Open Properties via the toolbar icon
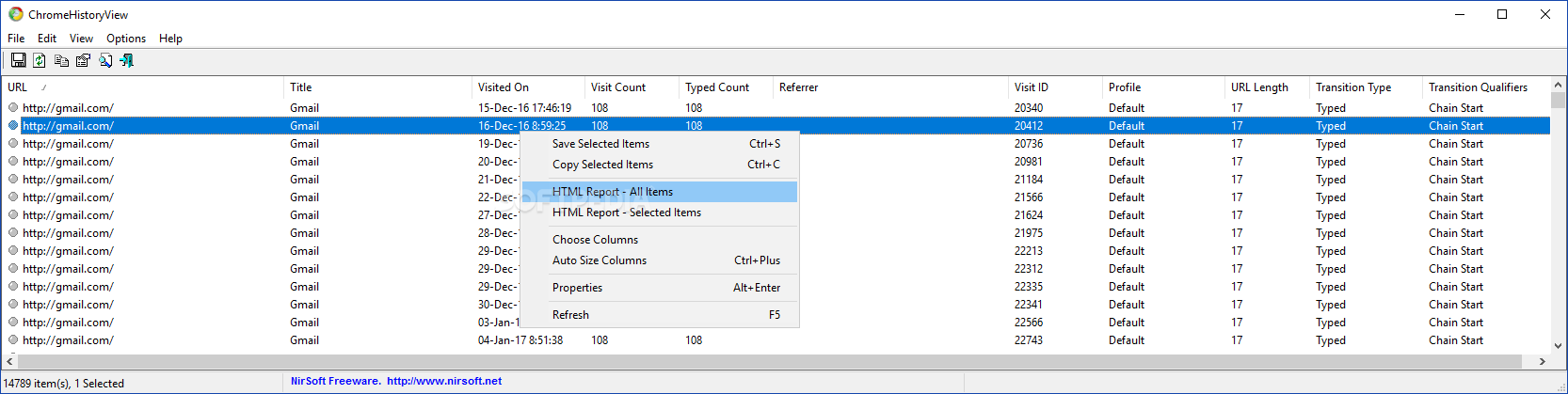1568x394 pixels. coord(83,60)
